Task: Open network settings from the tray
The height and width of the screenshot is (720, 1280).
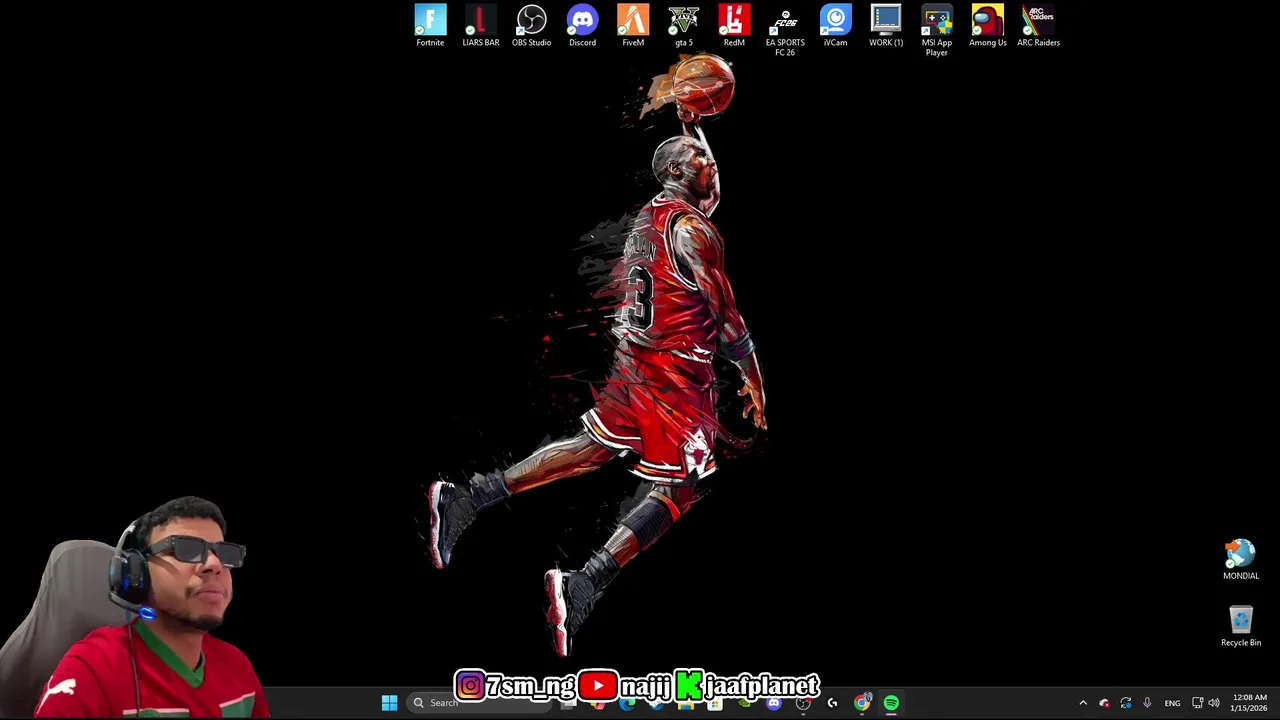Action: (x=1197, y=703)
